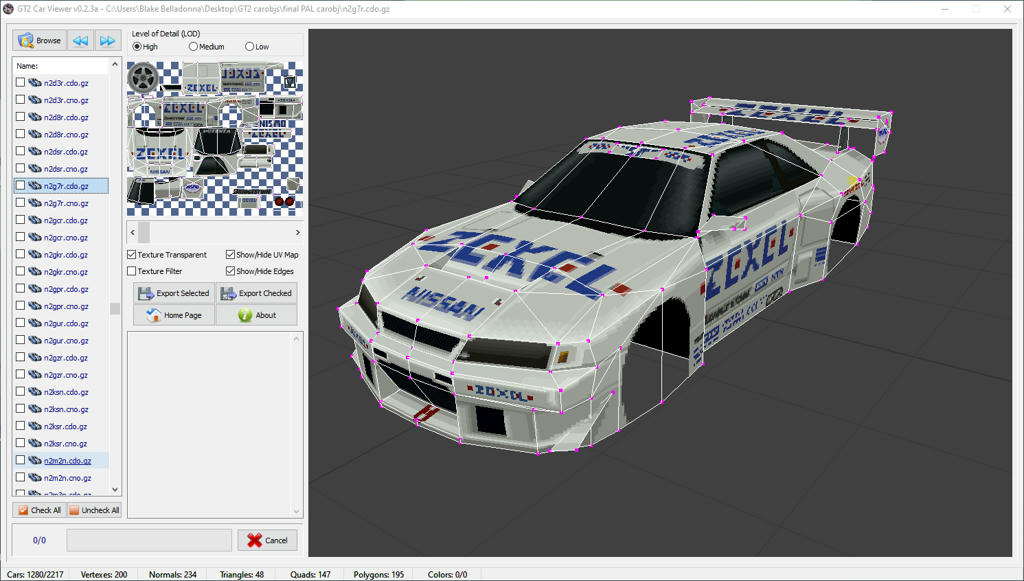Click car icon beside n2d8r.cdo.gz
The width and height of the screenshot is (1024, 581).
click(x=35, y=117)
